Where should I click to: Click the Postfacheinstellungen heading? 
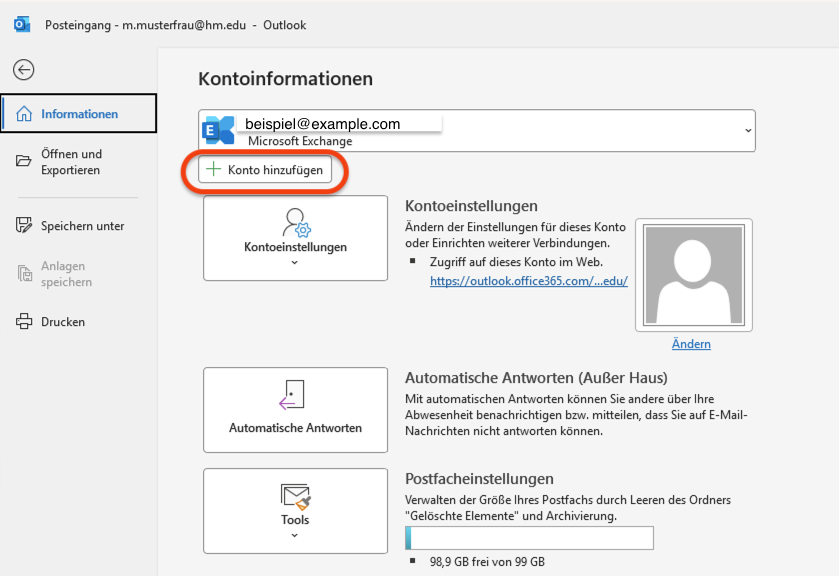pos(479,479)
